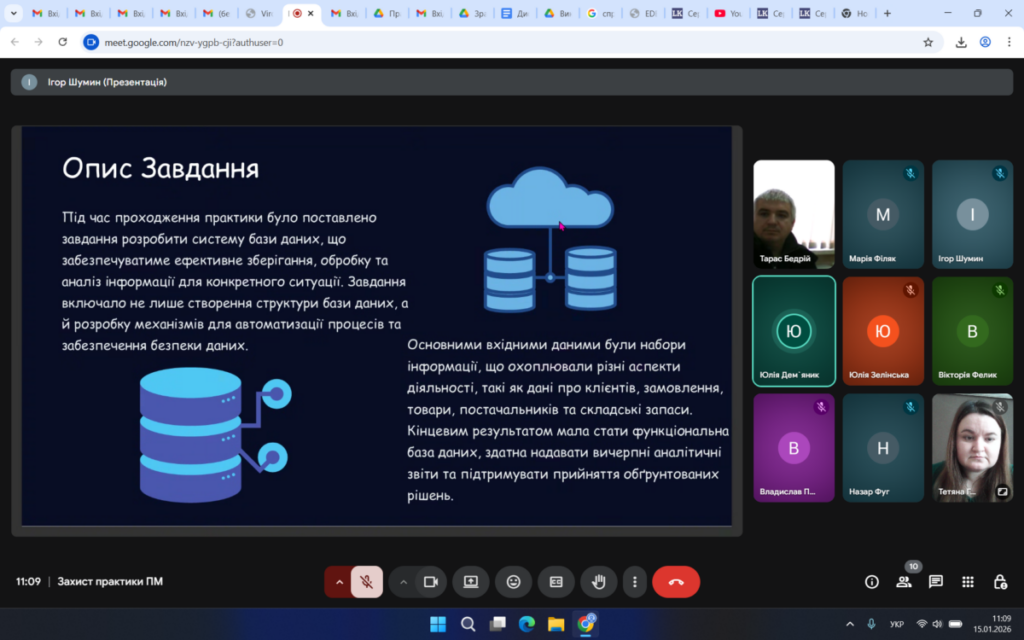Show the participants people panel
Screen dimensions: 1024x640
tap(904, 582)
